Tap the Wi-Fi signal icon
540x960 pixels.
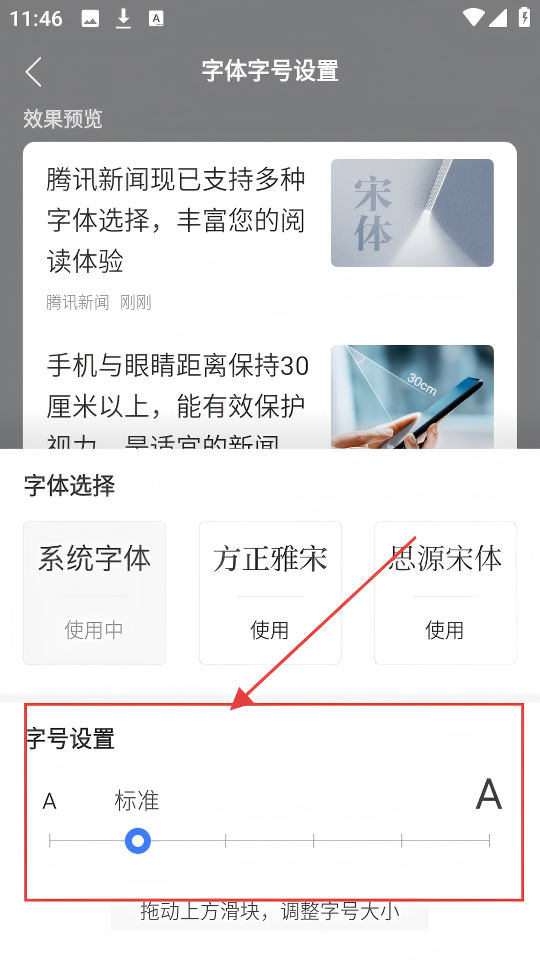pos(473,17)
